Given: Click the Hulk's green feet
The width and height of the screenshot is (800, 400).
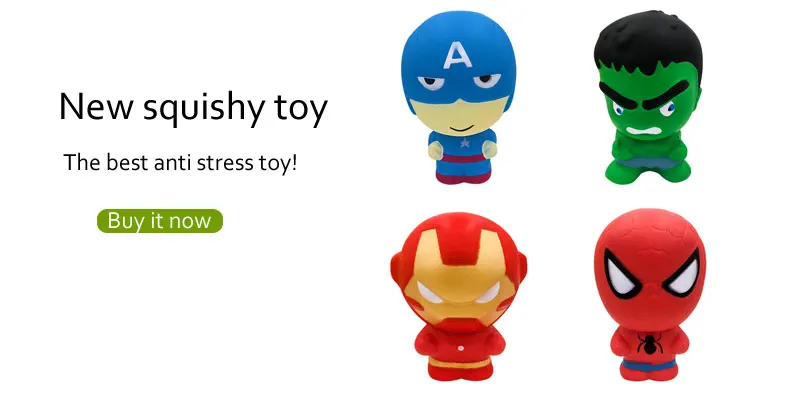Looking at the screenshot, I should click(x=648, y=172).
